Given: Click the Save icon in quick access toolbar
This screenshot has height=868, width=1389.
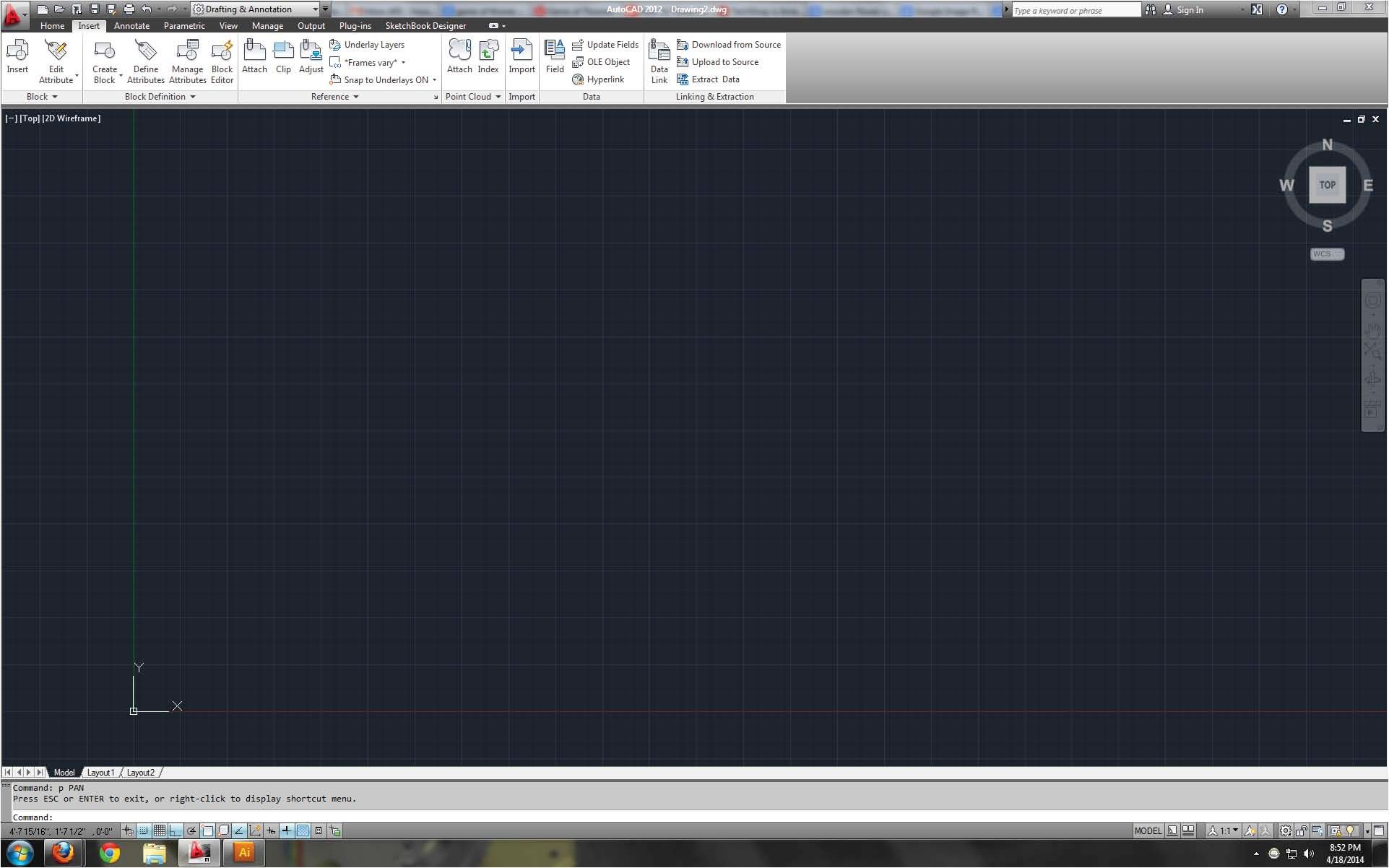Looking at the screenshot, I should [x=94, y=9].
